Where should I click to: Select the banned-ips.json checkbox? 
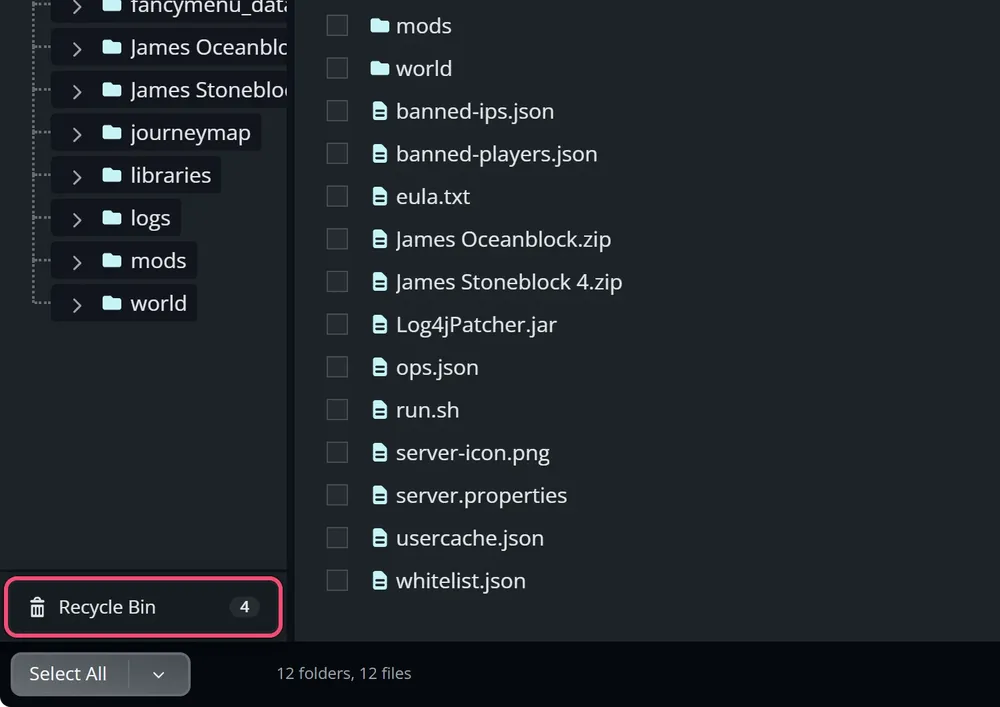click(x=337, y=111)
